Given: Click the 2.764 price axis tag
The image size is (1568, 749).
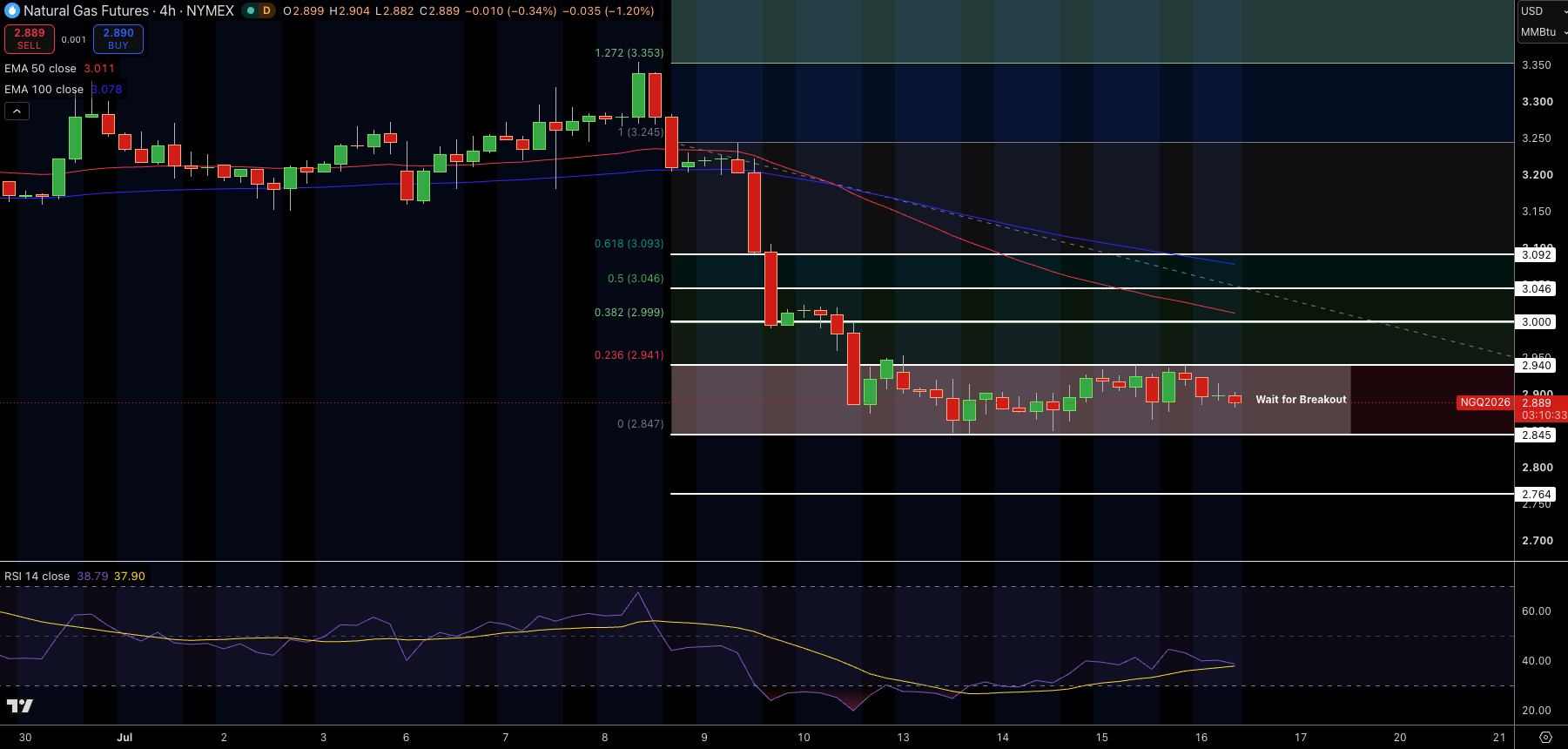Looking at the screenshot, I should tap(1537, 495).
